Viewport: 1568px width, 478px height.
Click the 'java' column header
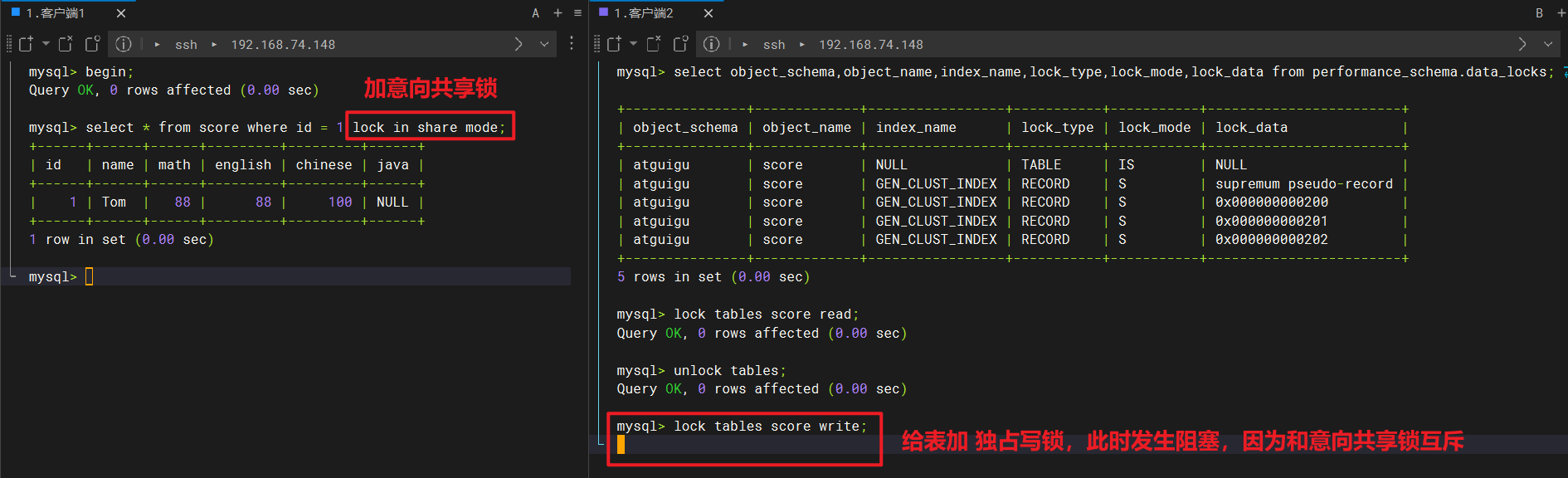click(x=393, y=164)
